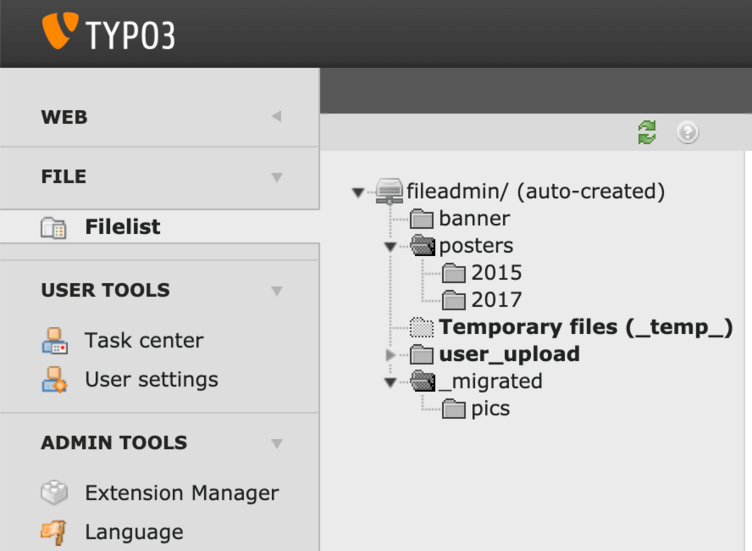Open the help question mark icon
The height and width of the screenshot is (551, 752).
click(x=687, y=132)
